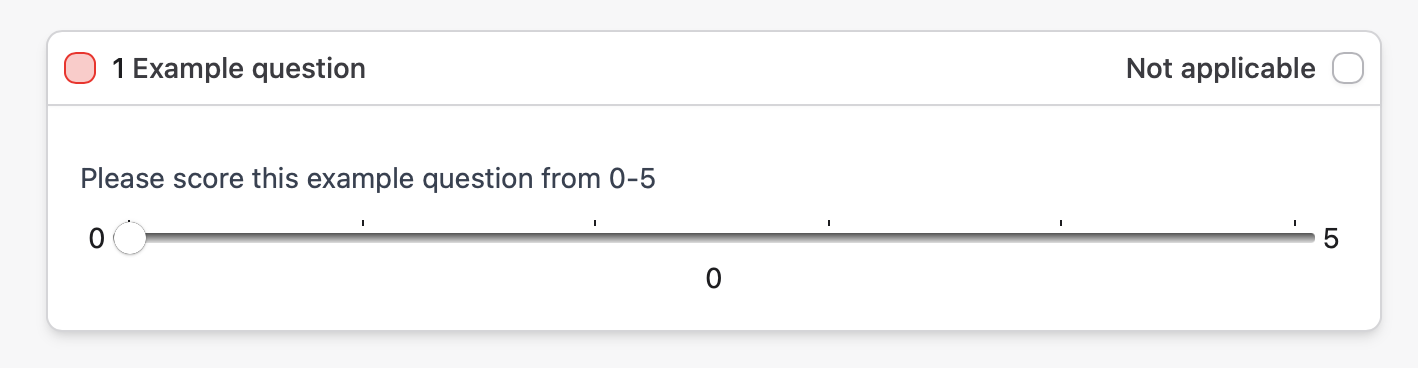
Task: Click the slider handle at zero
Action: point(130,239)
